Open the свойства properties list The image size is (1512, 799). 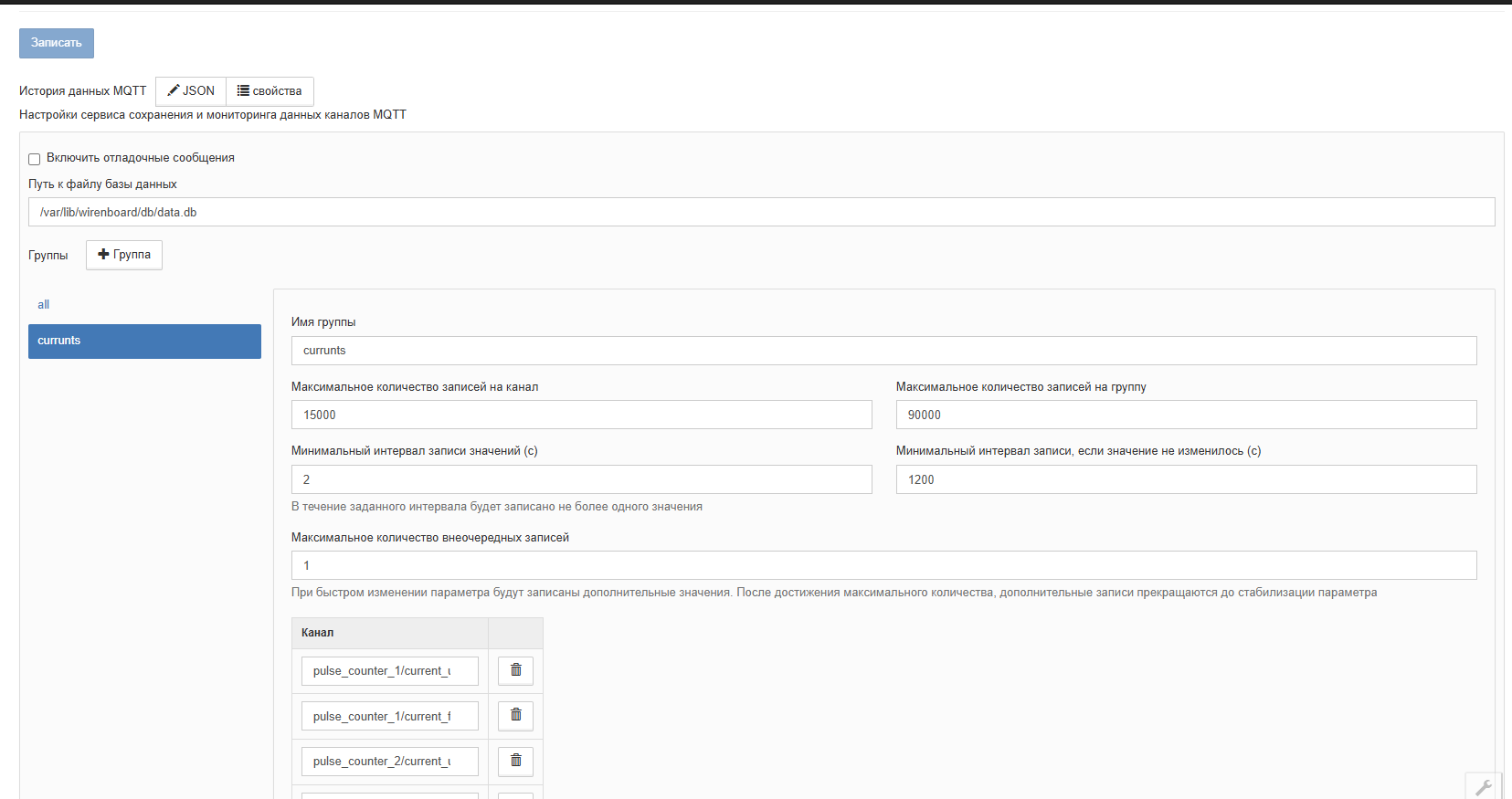pyautogui.click(x=270, y=91)
